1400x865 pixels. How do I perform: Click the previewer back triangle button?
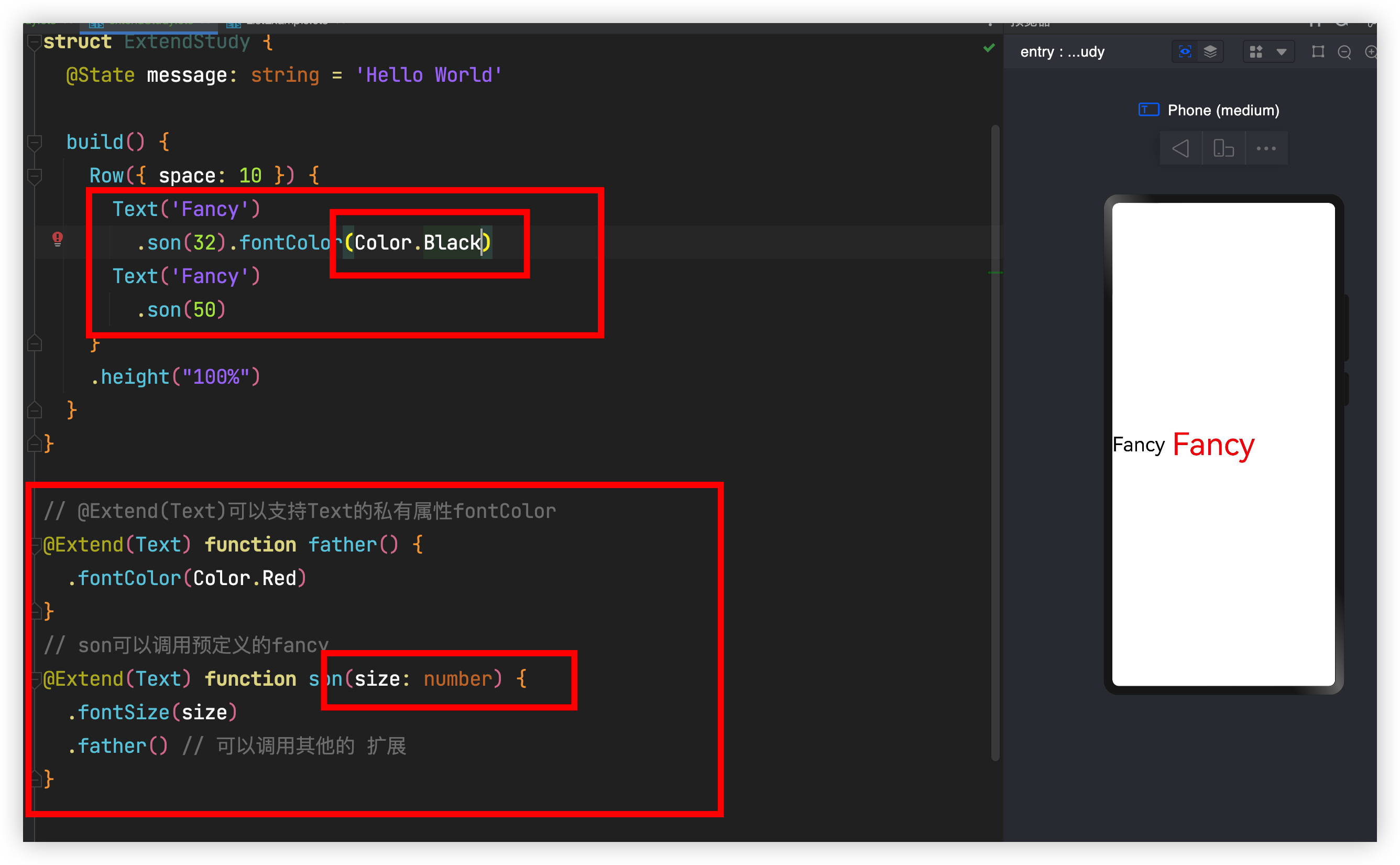pos(1180,149)
